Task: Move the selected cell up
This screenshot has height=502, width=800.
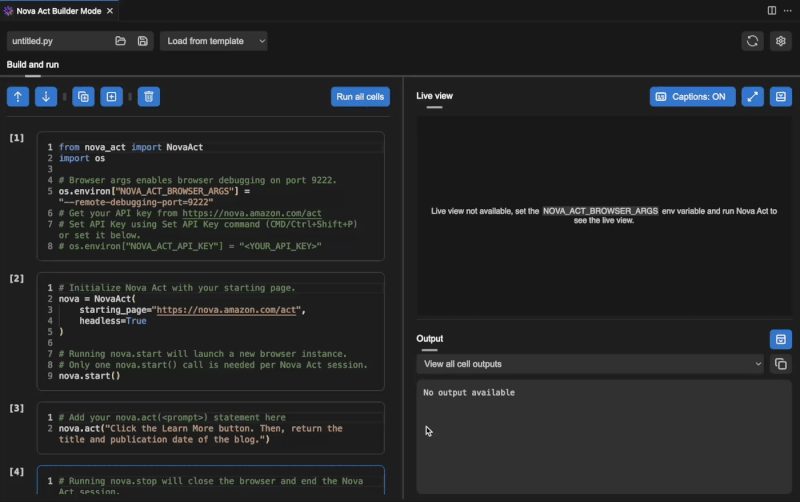Action: click(x=18, y=97)
